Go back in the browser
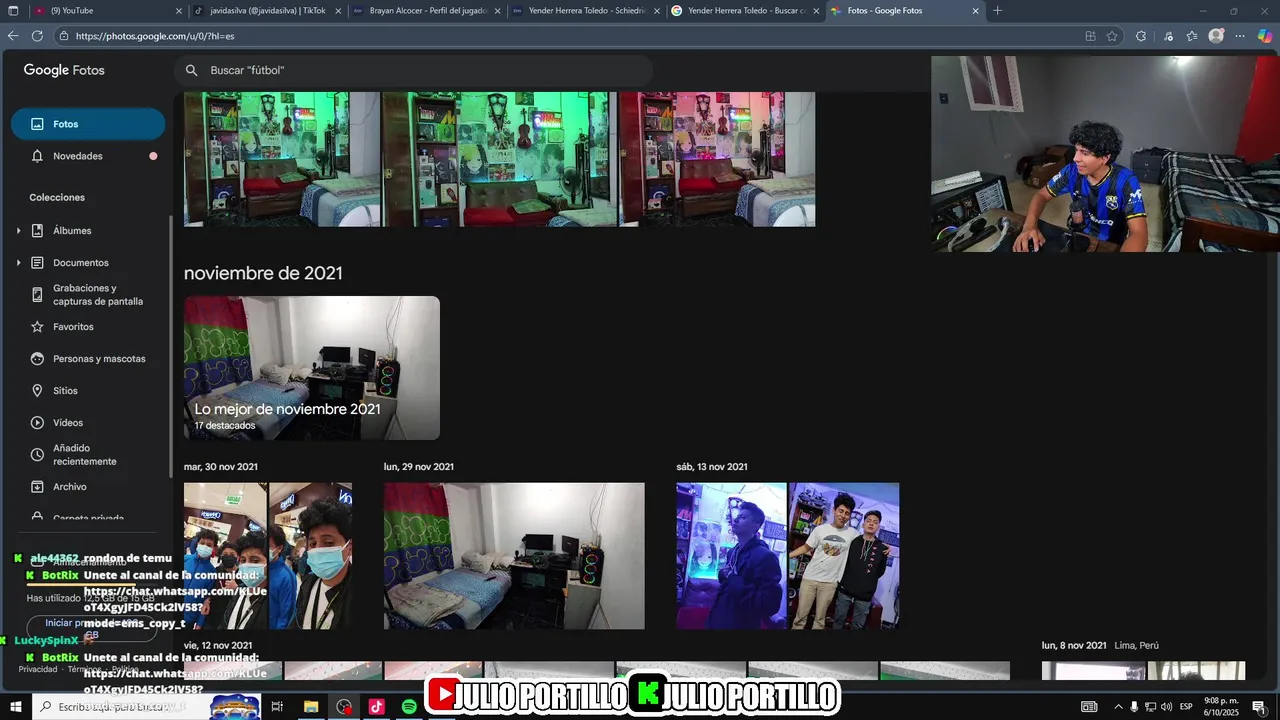This screenshot has height=720, width=1280. click(x=13, y=36)
